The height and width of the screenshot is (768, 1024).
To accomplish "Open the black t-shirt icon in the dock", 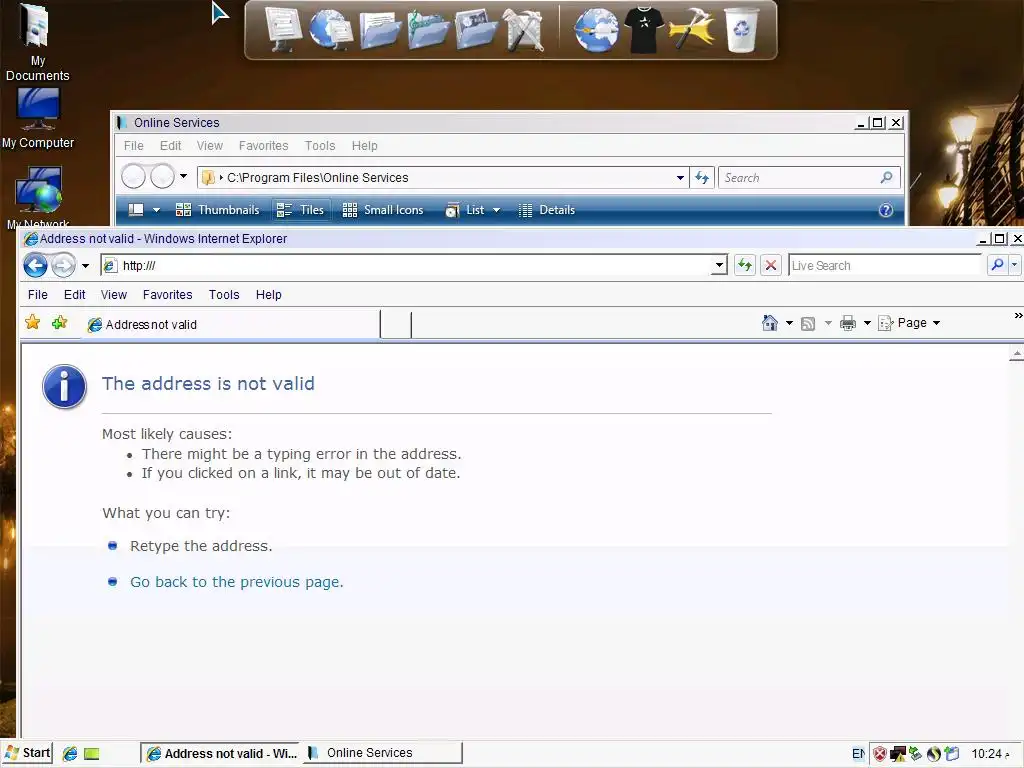I will [x=644, y=30].
